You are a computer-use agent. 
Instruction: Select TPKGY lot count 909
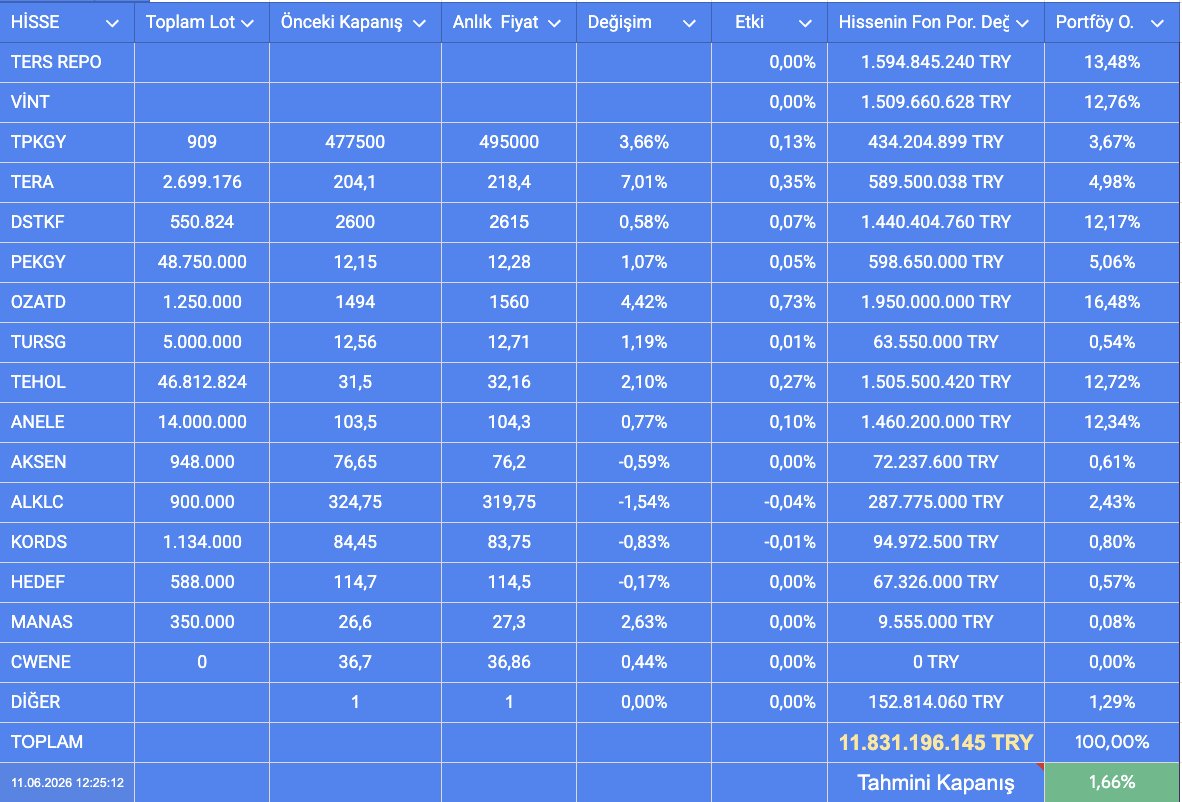pos(202,142)
